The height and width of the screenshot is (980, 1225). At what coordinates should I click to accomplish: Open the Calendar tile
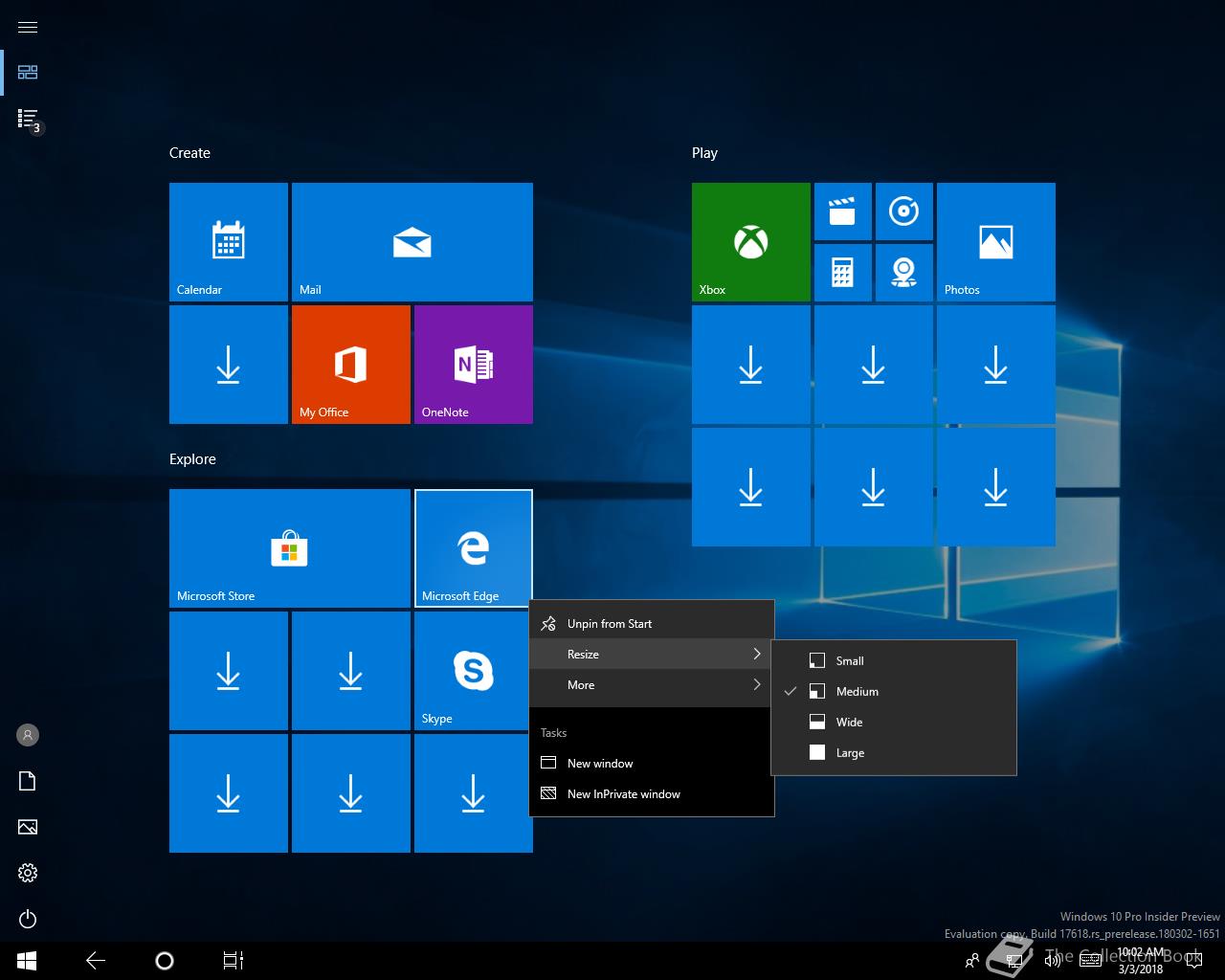pos(229,242)
